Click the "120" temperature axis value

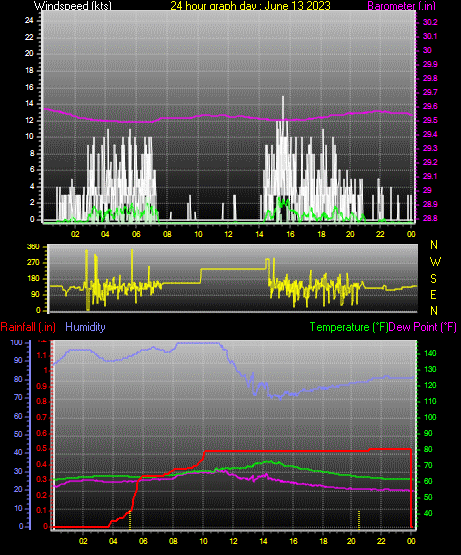coord(430,385)
